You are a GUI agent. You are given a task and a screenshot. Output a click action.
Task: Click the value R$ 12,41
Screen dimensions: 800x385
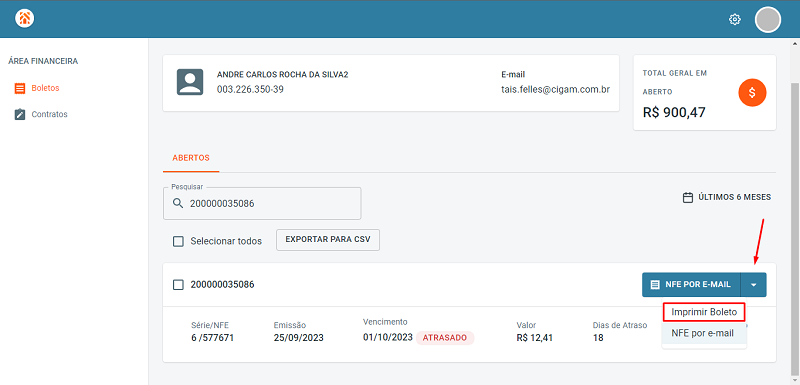click(x=535, y=338)
